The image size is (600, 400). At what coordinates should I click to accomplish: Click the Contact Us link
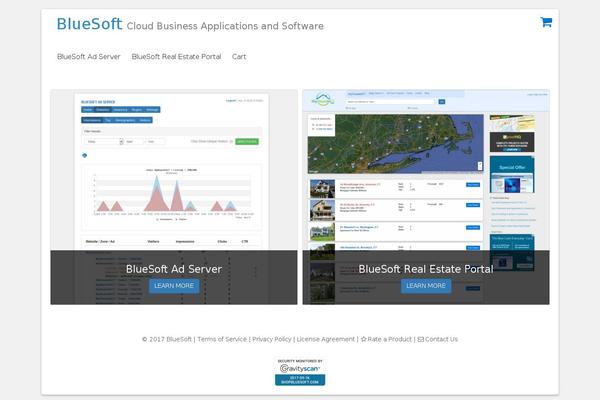point(437,339)
